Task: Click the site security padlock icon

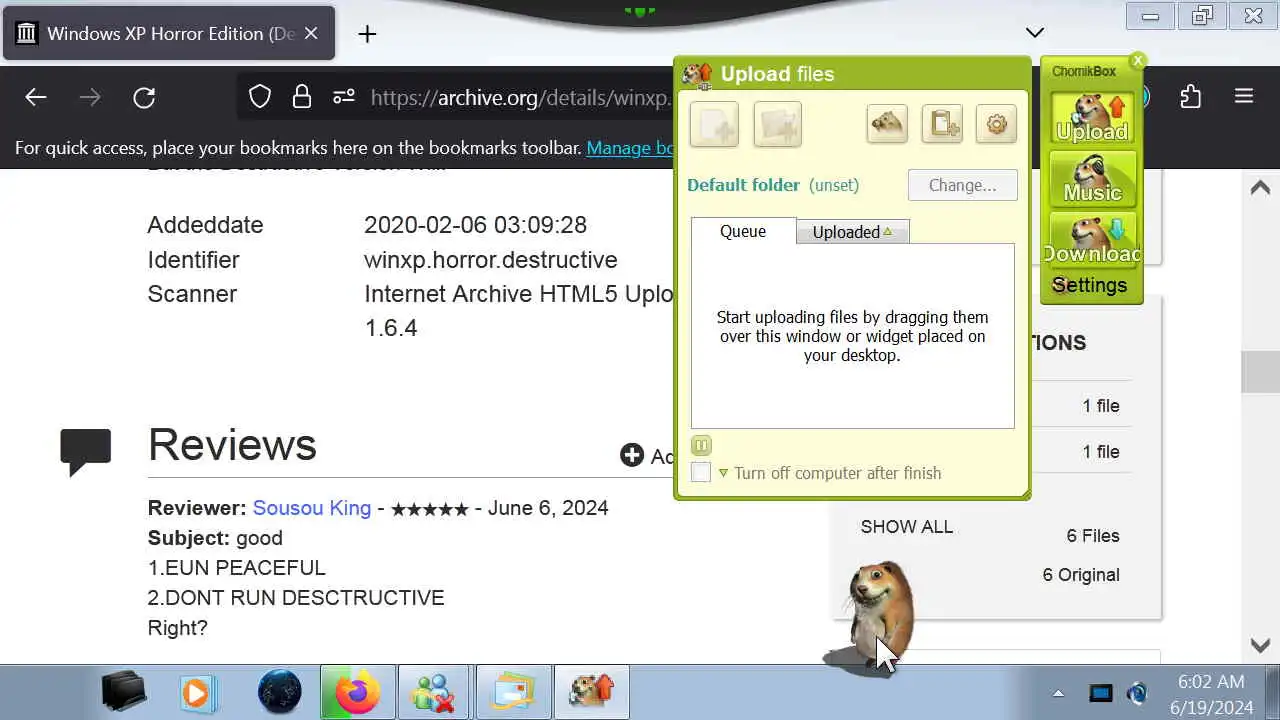Action: [302, 97]
